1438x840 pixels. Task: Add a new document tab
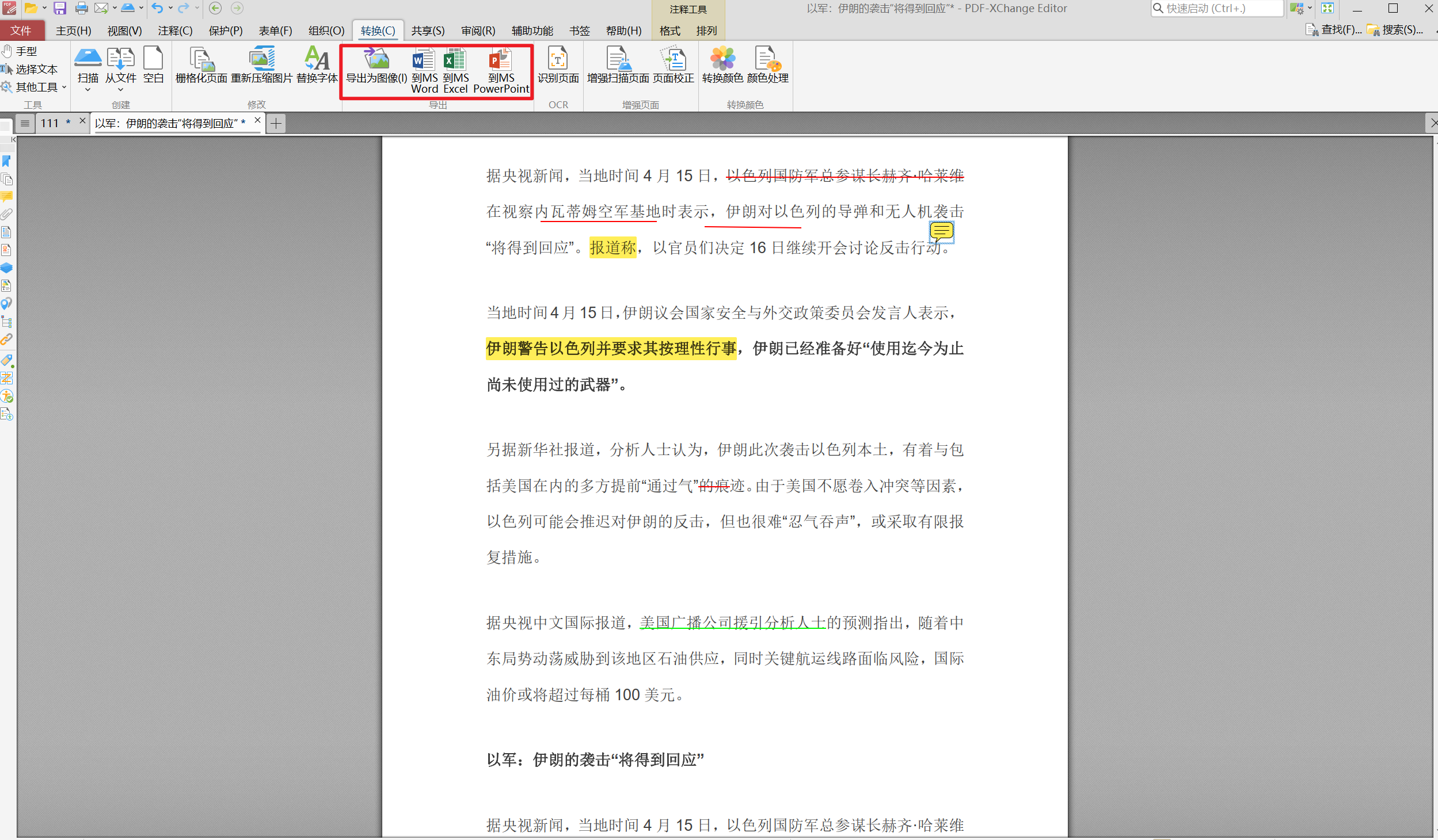click(276, 123)
